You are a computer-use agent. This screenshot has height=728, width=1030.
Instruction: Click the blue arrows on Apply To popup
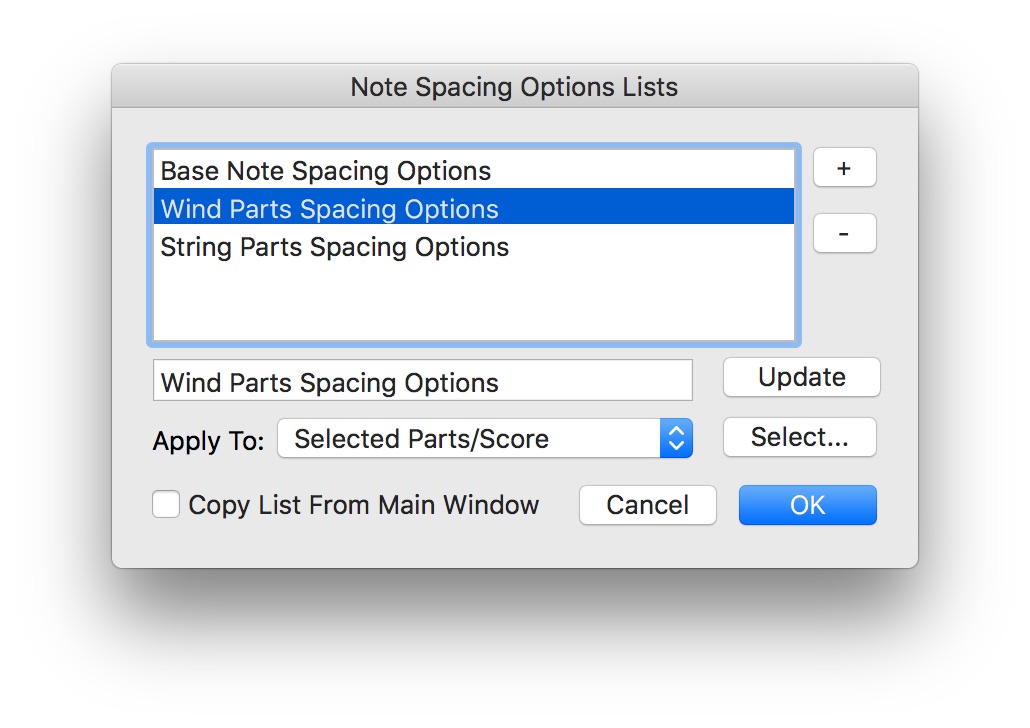coord(676,438)
